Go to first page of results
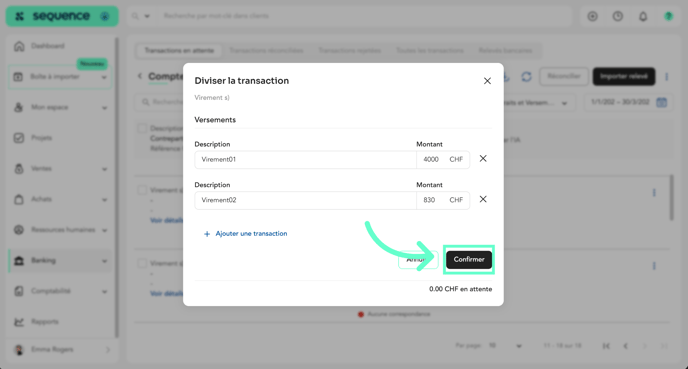Screen dimensions: 688x369 pos(606,346)
